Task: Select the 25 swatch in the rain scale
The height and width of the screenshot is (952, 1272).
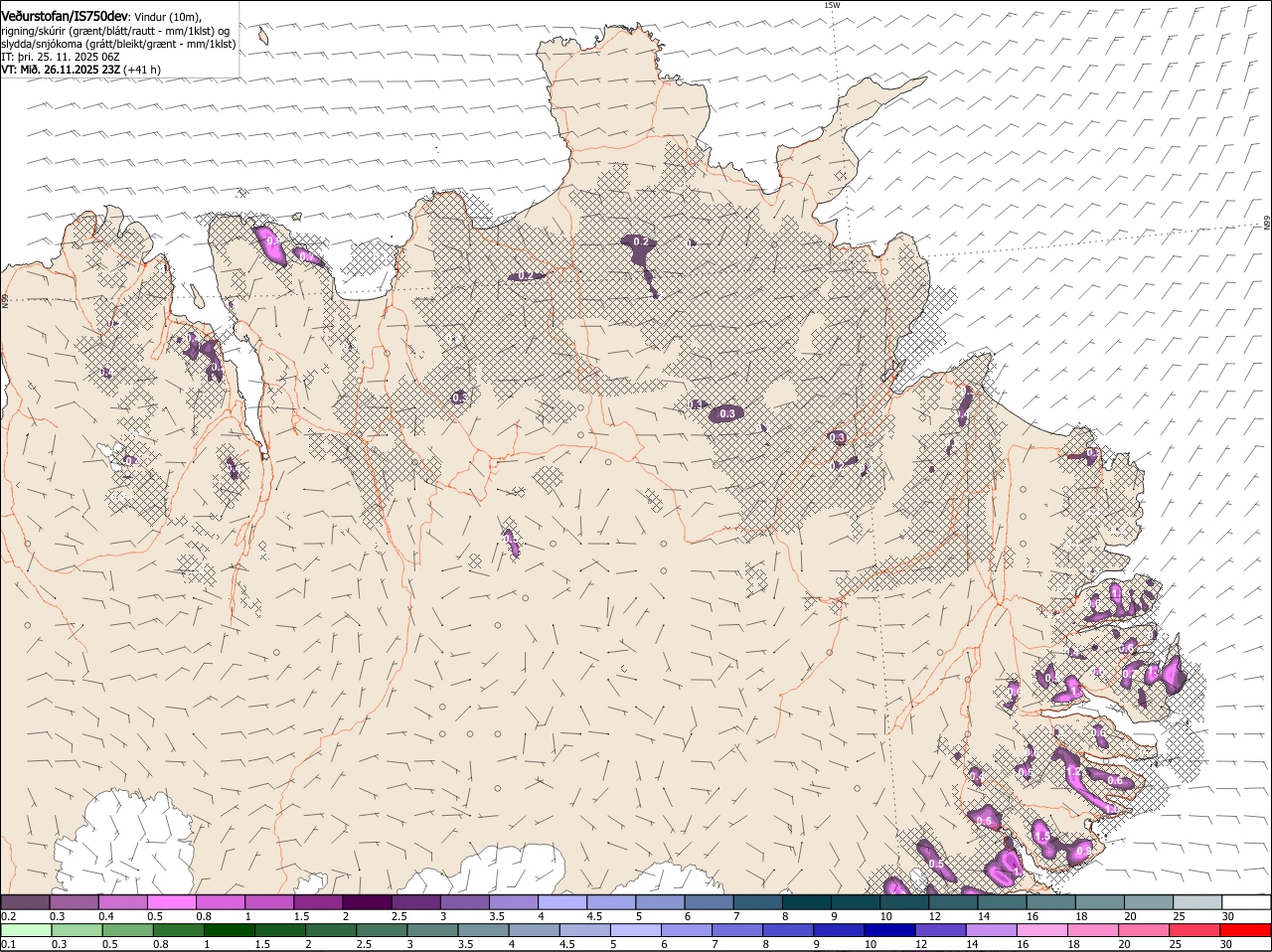Action: coord(1194,930)
